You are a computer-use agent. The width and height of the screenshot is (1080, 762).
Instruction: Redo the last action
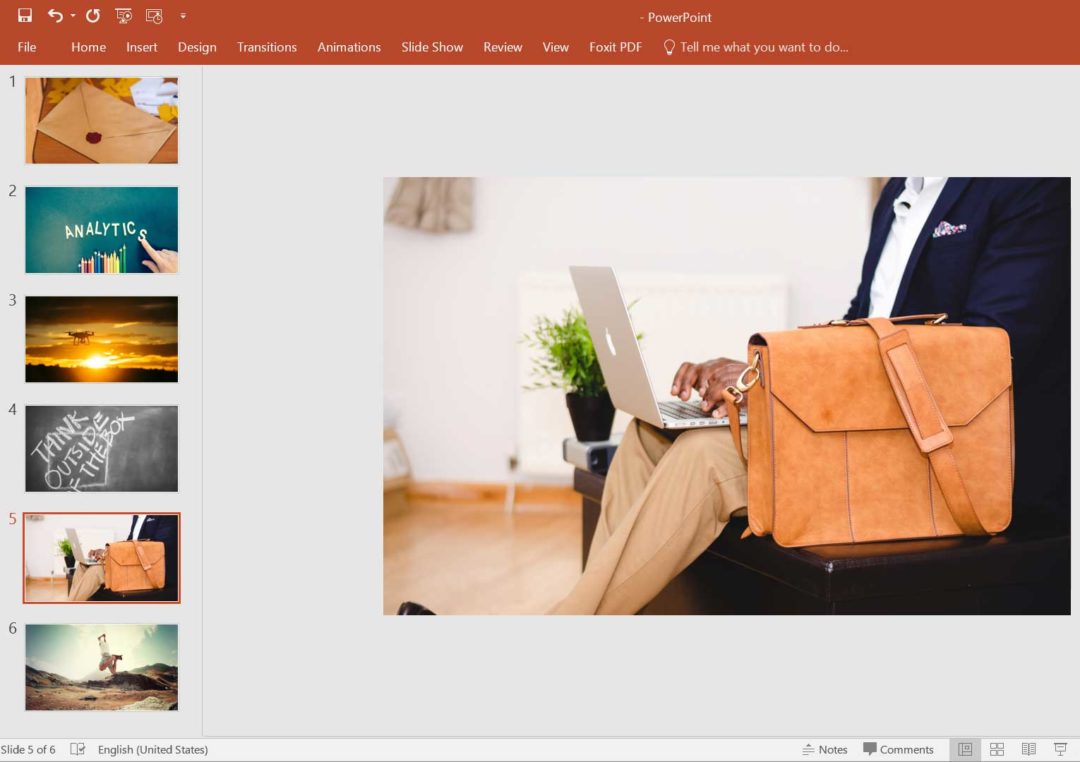coord(91,15)
